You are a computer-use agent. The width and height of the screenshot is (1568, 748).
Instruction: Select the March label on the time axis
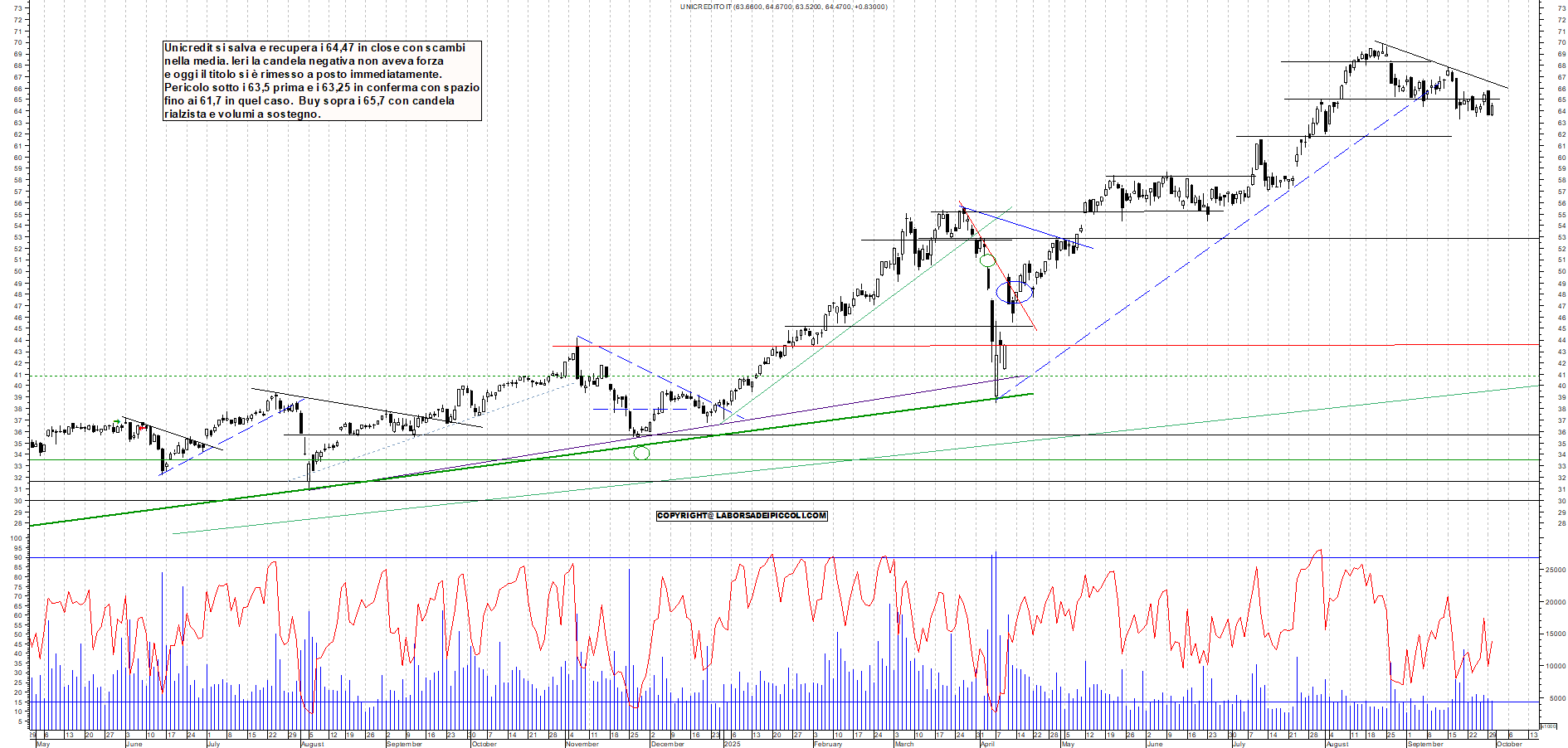pyautogui.click(x=903, y=744)
